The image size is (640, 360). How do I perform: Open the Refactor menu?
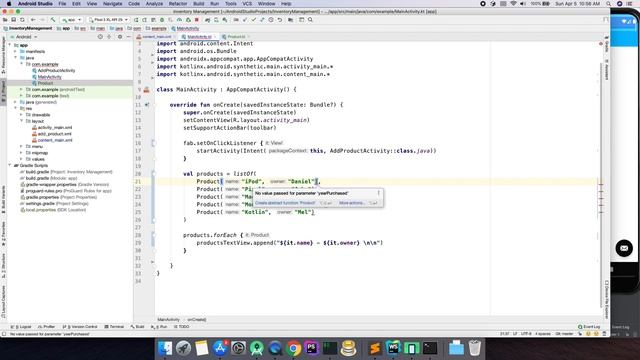pos(178,3)
